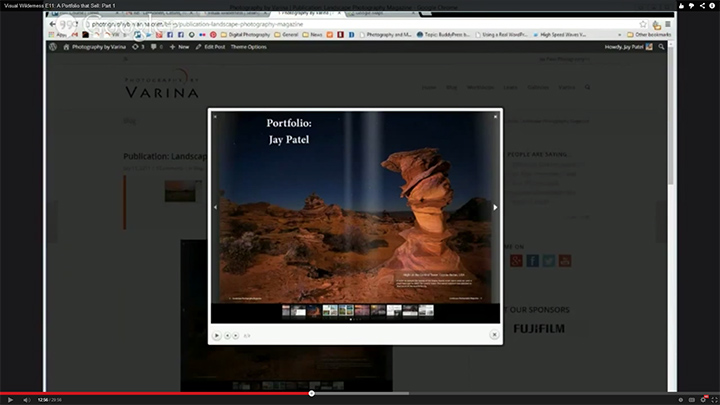
Task: Open the Pinterest bookmark icon
Action: (213, 34)
